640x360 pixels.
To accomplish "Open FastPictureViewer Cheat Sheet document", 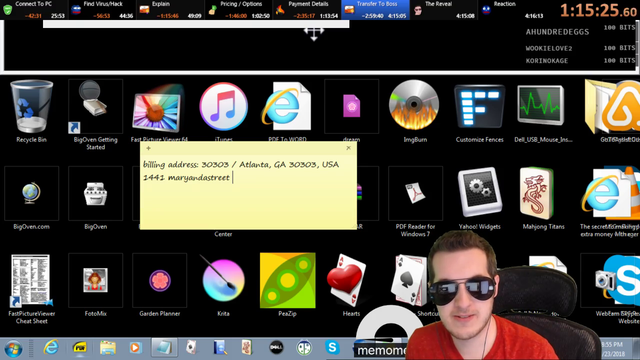I will point(31,289).
